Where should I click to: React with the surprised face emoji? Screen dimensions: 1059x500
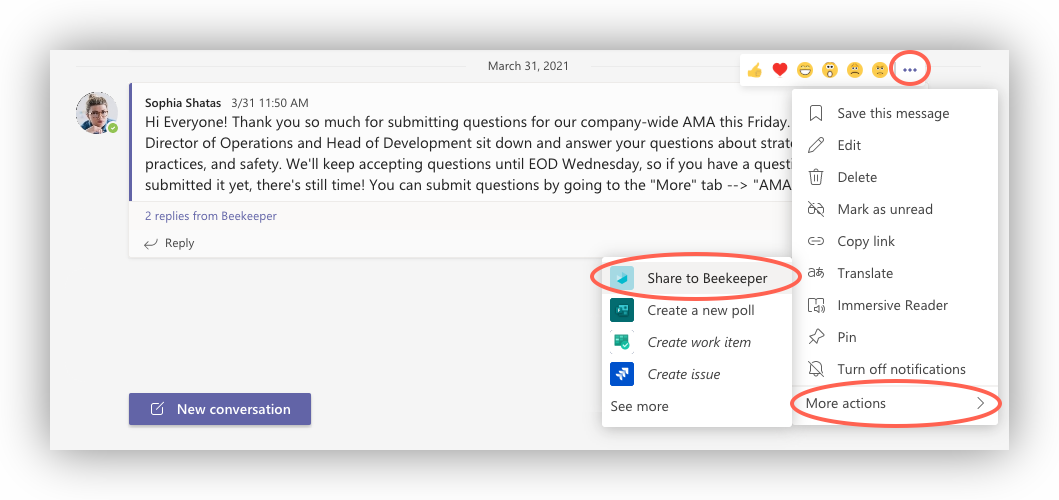pos(830,70)
